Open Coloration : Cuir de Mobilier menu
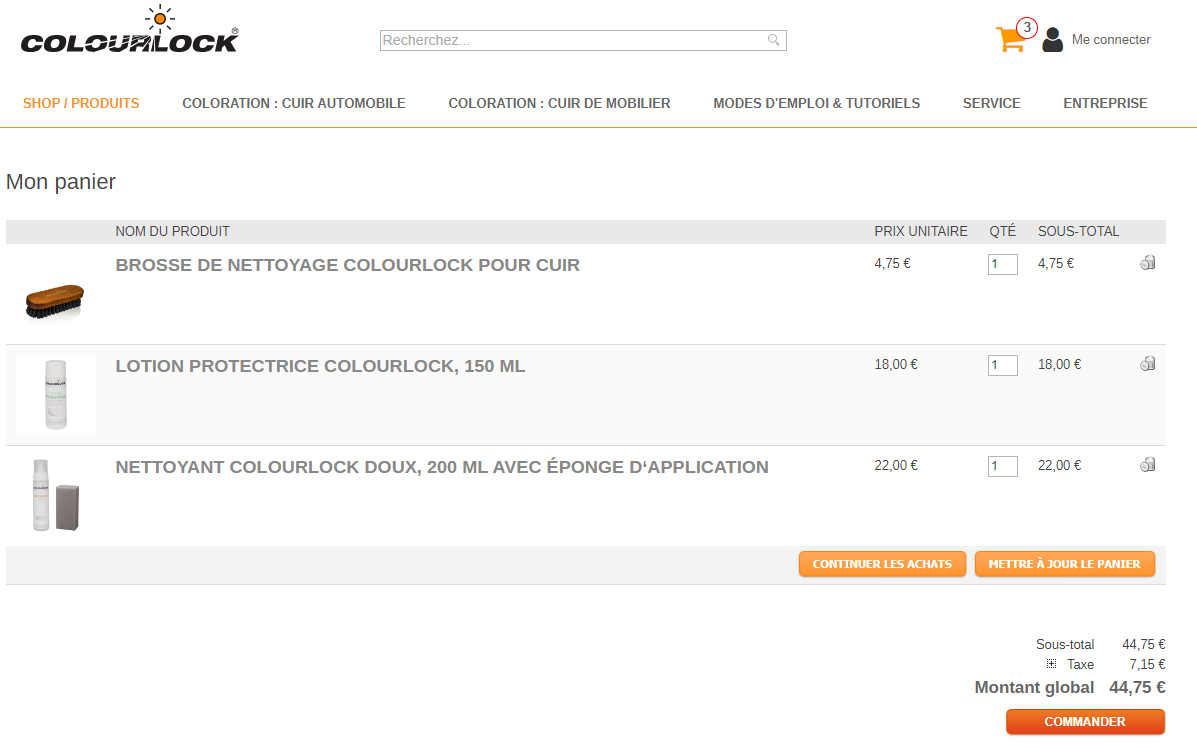Screen dimensions: 1197x745 tap(560, 103)
